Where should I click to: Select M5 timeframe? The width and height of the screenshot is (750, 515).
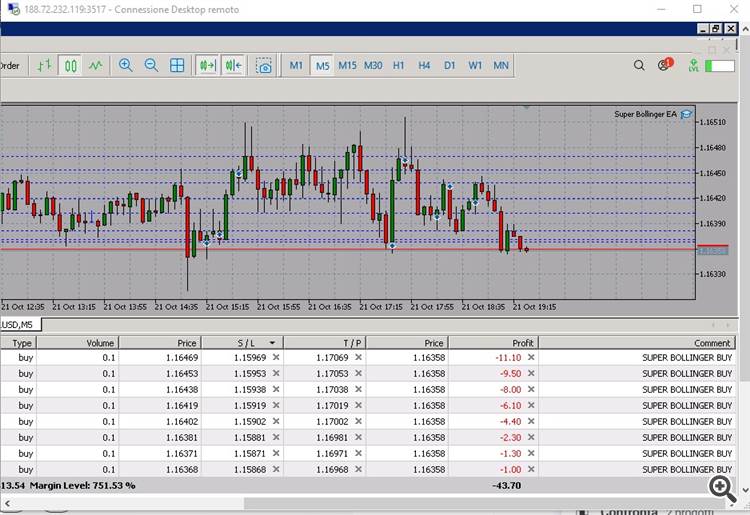tap(322, 66)
